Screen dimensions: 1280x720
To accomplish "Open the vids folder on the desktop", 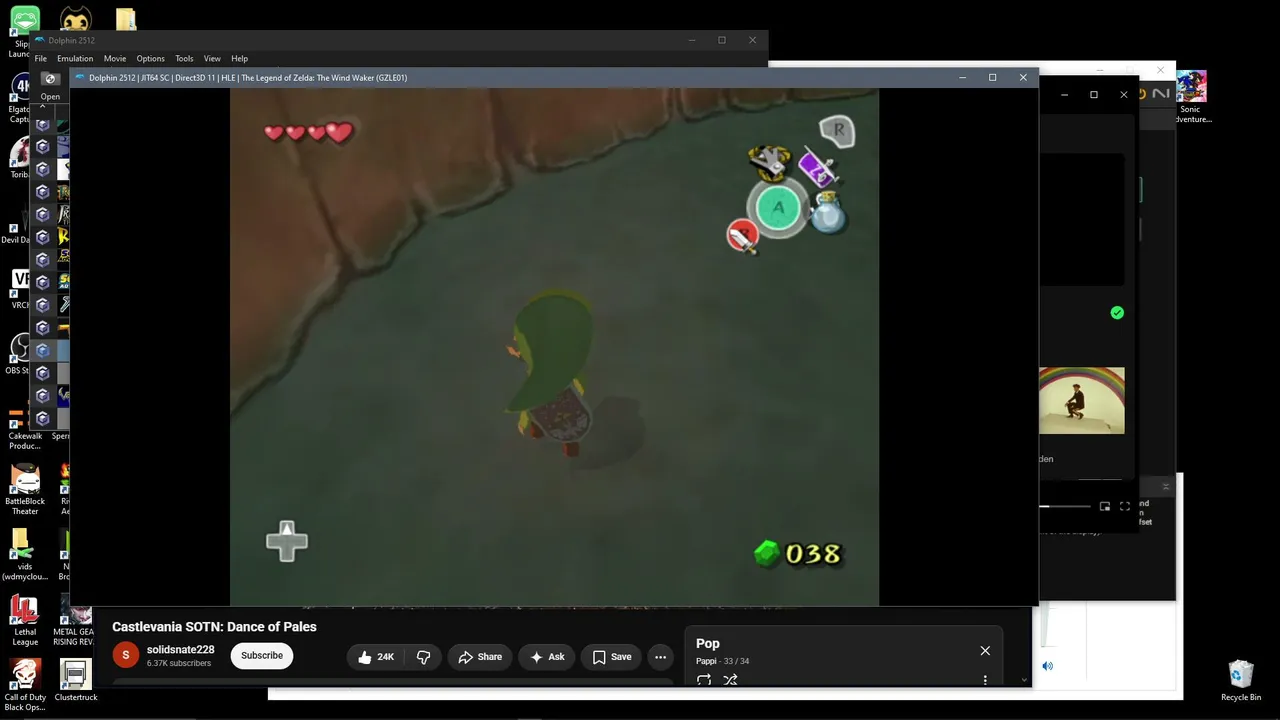I will click(x=25, y=556).
